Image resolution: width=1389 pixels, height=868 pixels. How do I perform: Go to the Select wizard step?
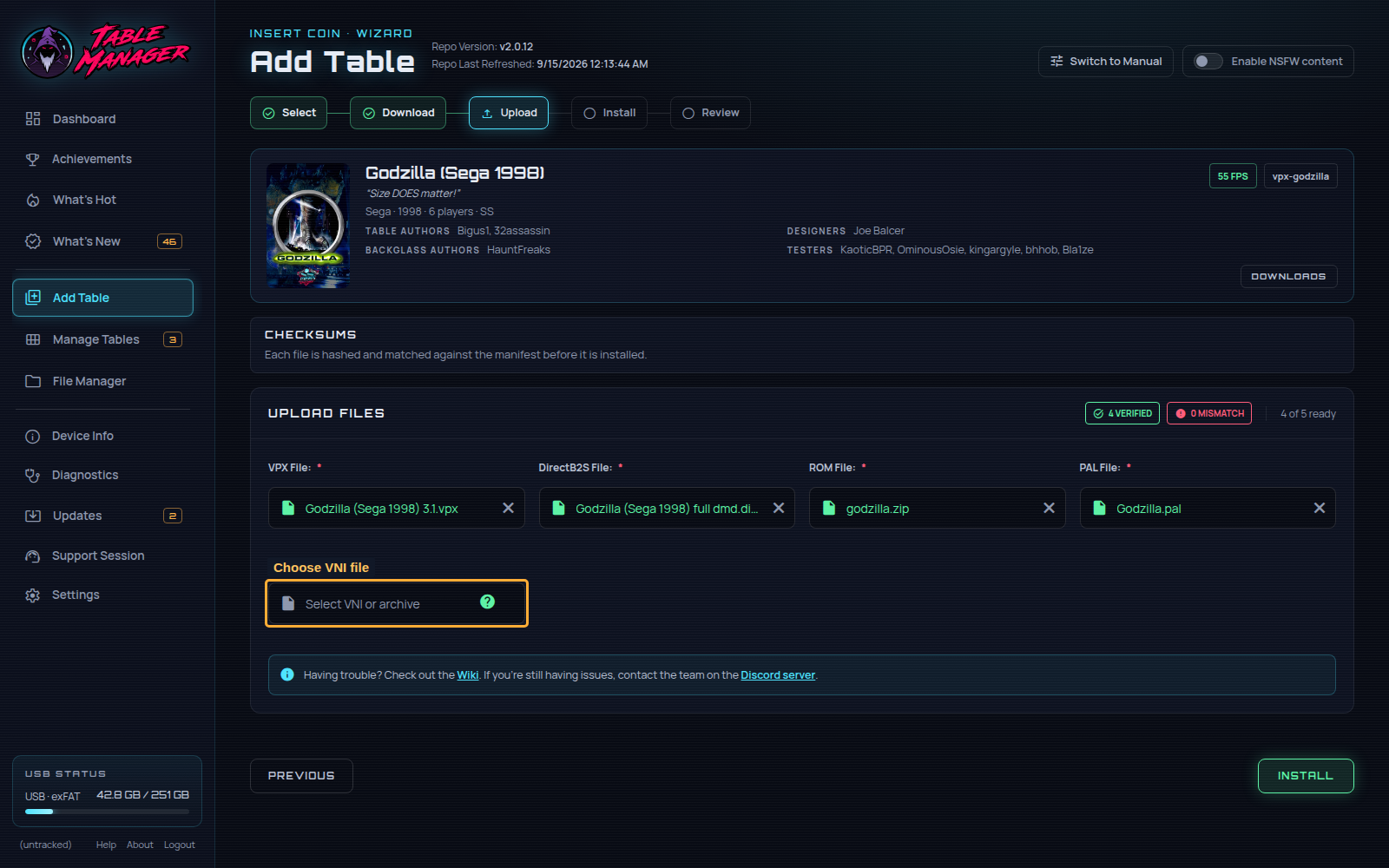(x=289, y=113)
